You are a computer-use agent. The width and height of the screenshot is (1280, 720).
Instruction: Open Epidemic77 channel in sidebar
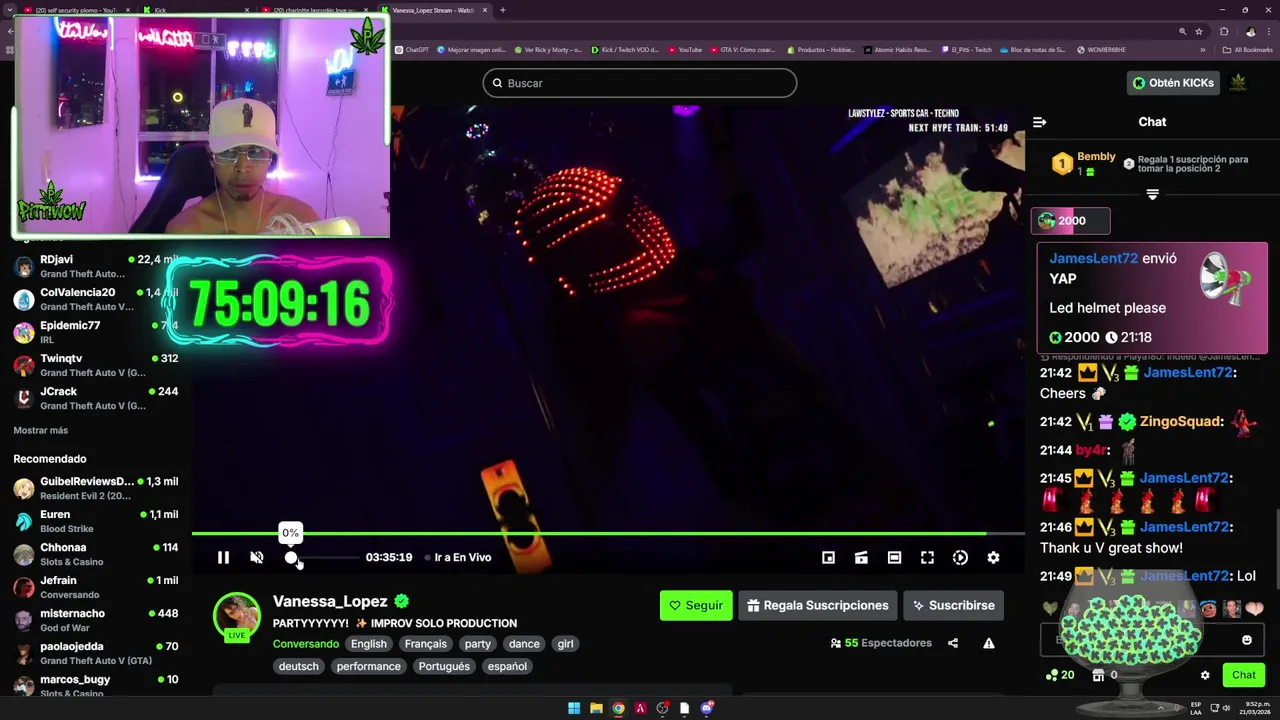pos(96,332)
